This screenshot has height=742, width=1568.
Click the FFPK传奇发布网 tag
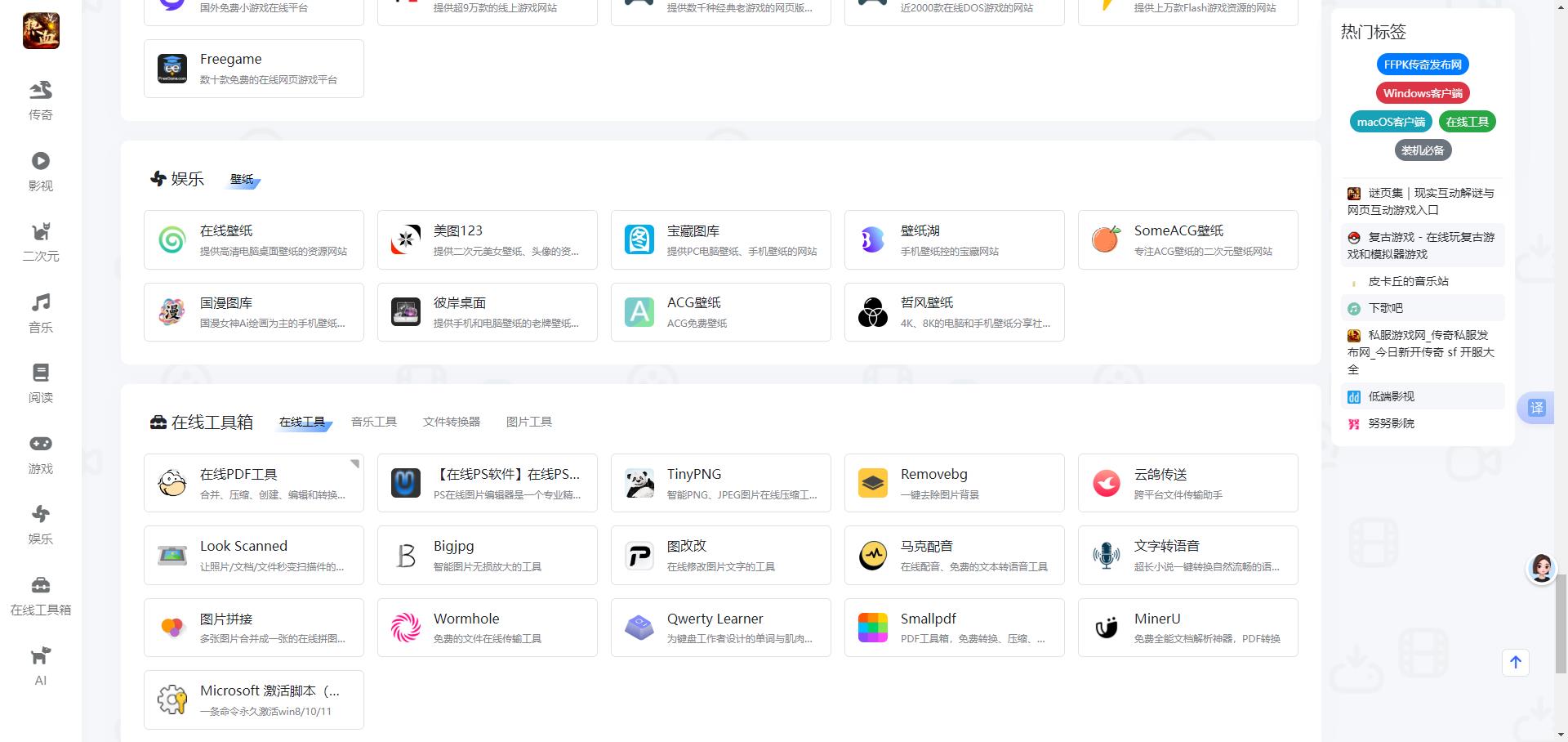click(1423, 65)
